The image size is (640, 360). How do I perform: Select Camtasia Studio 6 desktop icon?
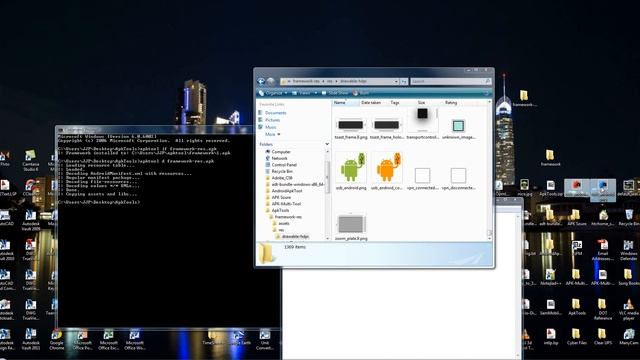pos(31,160)
